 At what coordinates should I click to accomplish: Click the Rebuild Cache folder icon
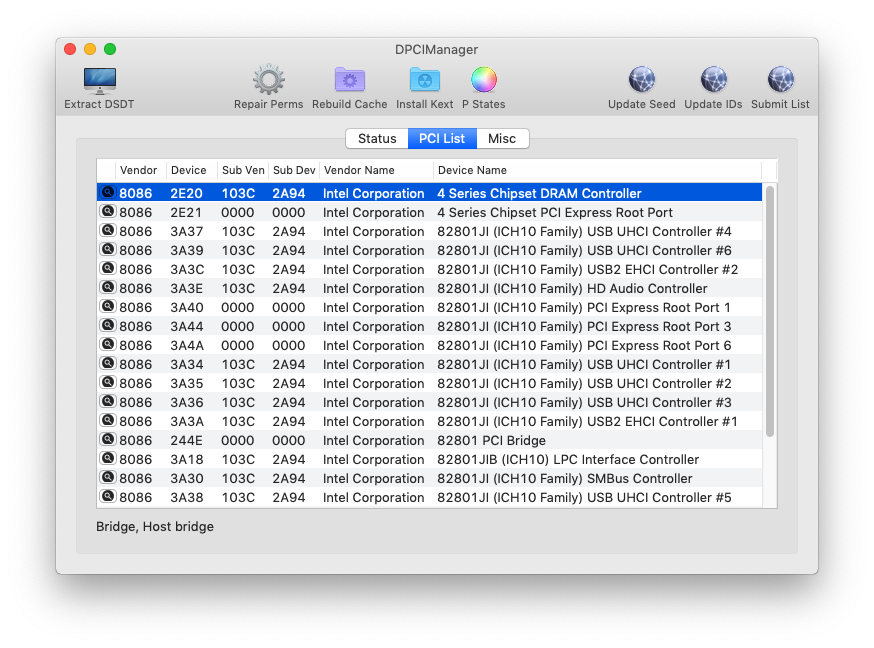click(x=348, y=77)
